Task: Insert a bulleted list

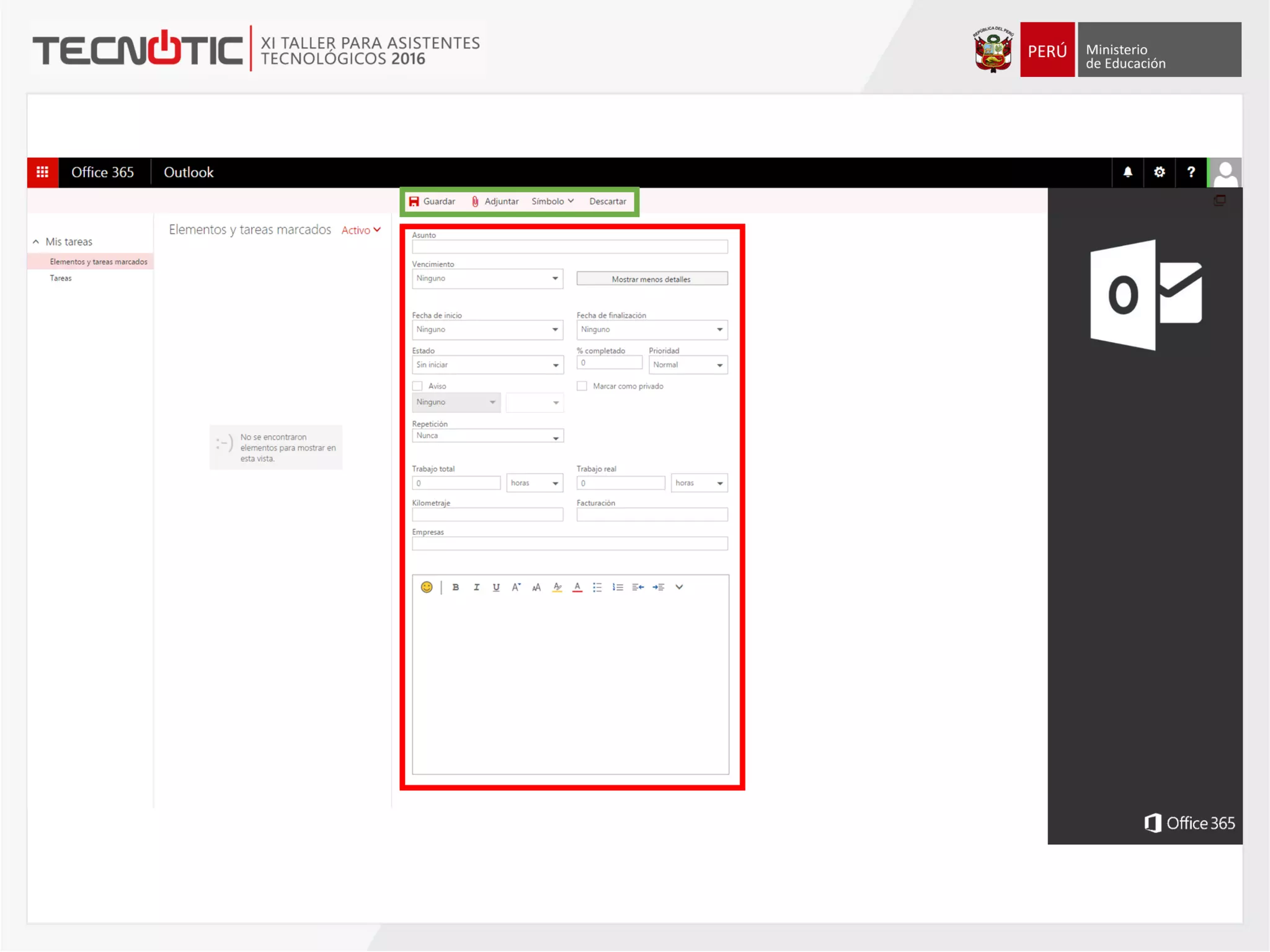Action: tap(597, 587)
